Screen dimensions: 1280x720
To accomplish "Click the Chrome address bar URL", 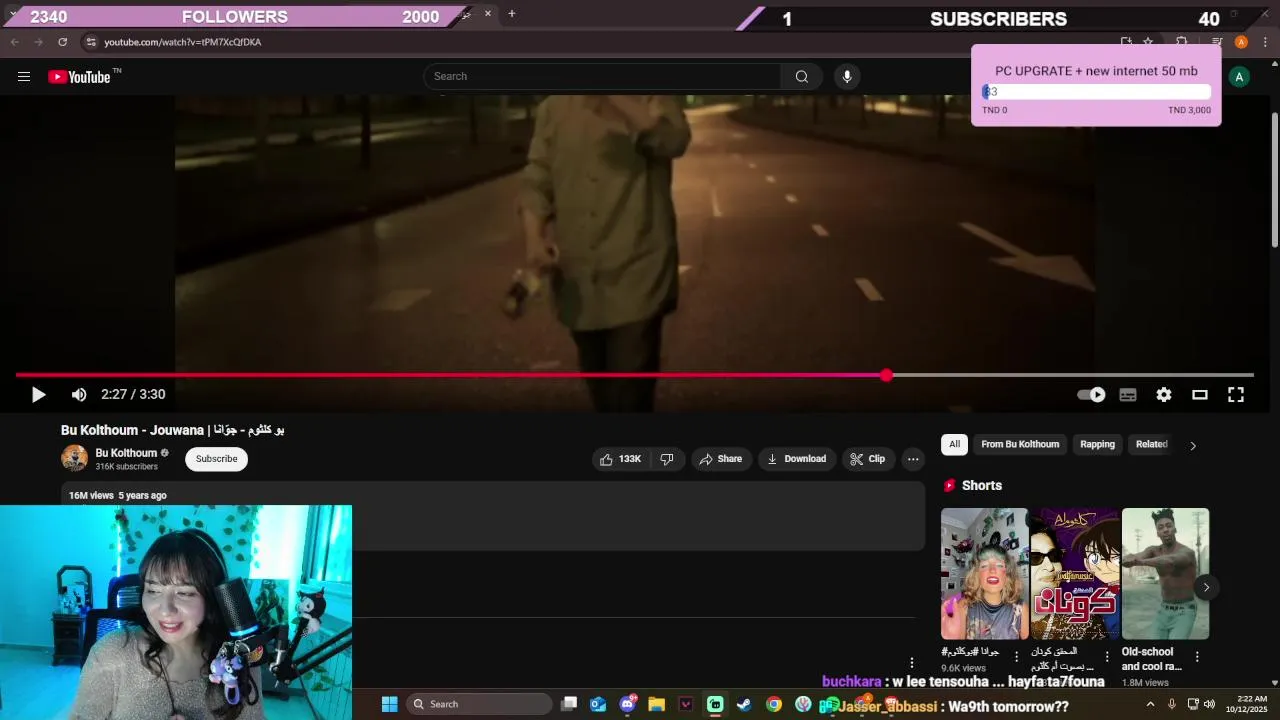I will (182, 42).
